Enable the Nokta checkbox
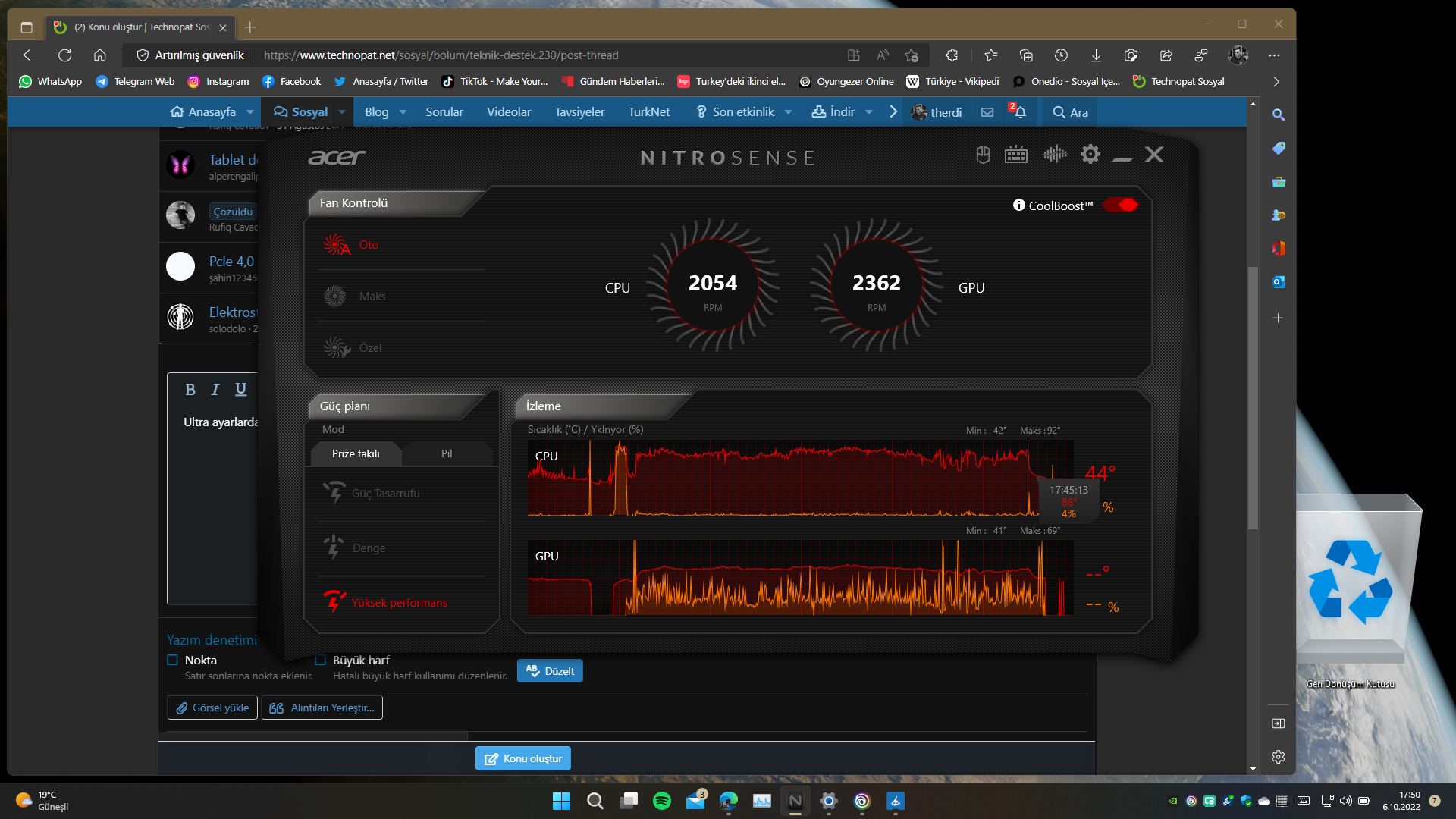1456x819 pixels. tap(173, 661)
